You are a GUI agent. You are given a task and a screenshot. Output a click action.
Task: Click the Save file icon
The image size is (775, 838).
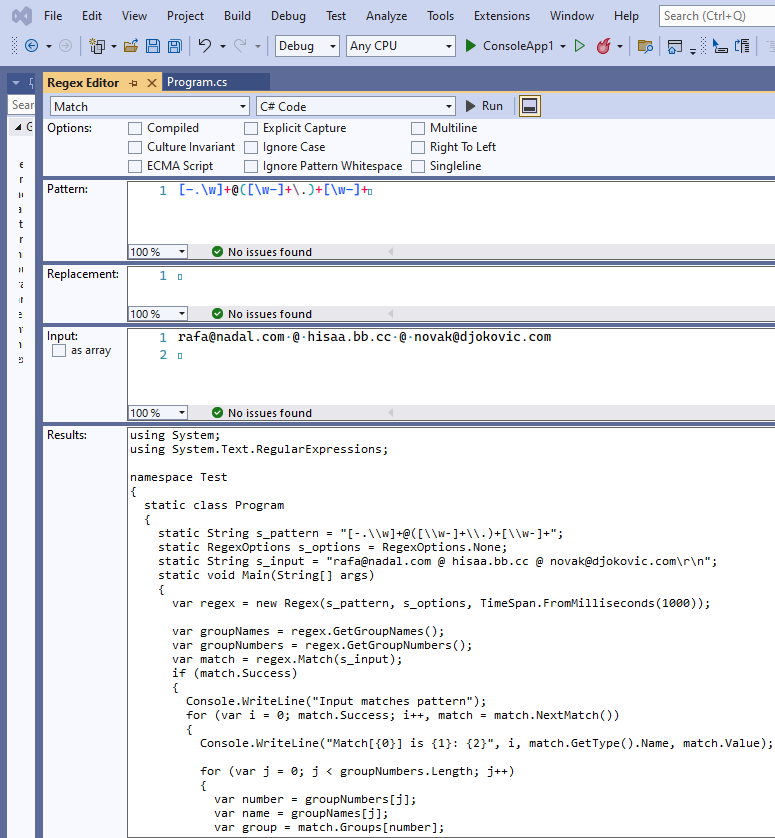153,46
